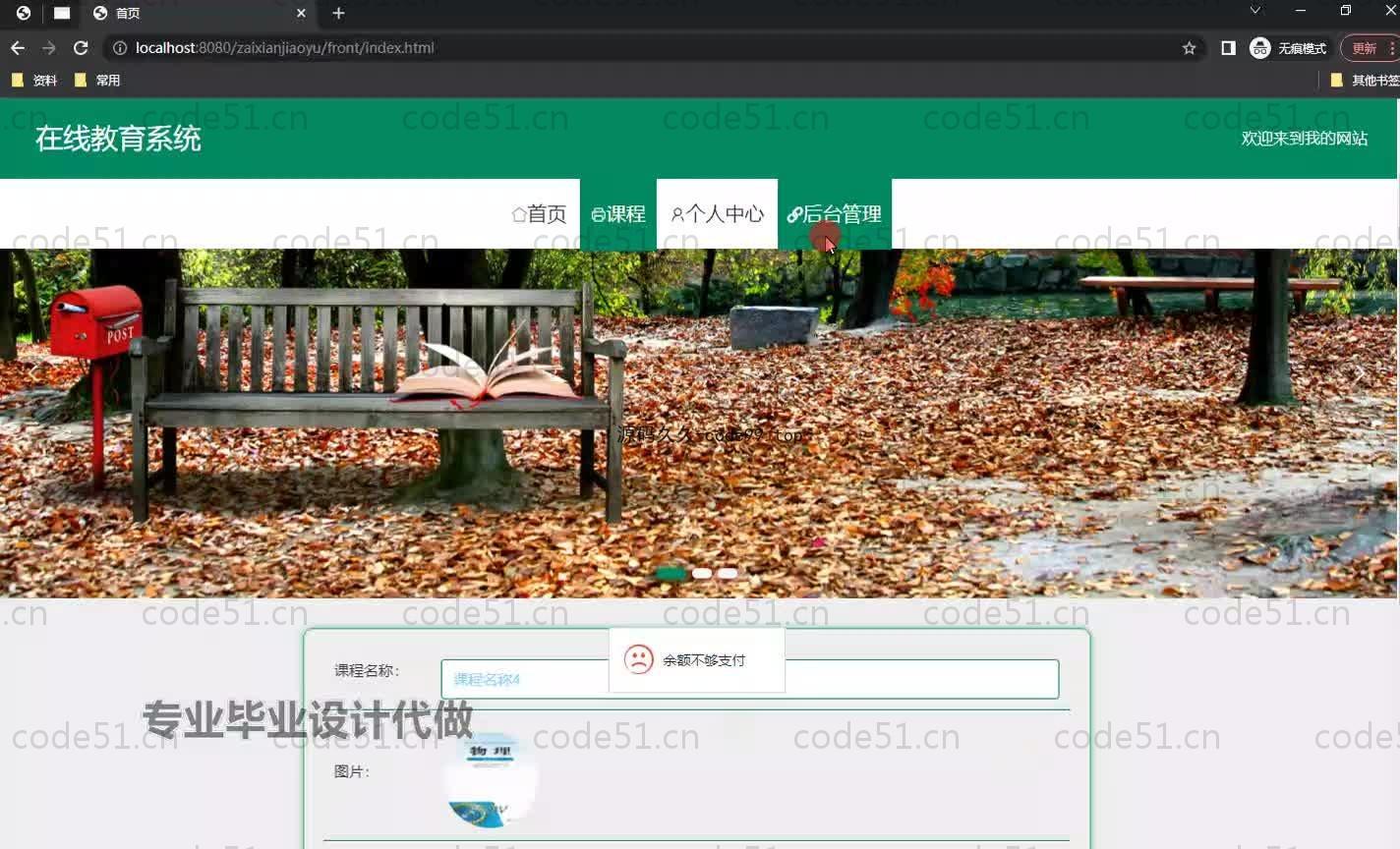
Task: Open the 资料 bookmarks folder
Action: coord(34,81)
